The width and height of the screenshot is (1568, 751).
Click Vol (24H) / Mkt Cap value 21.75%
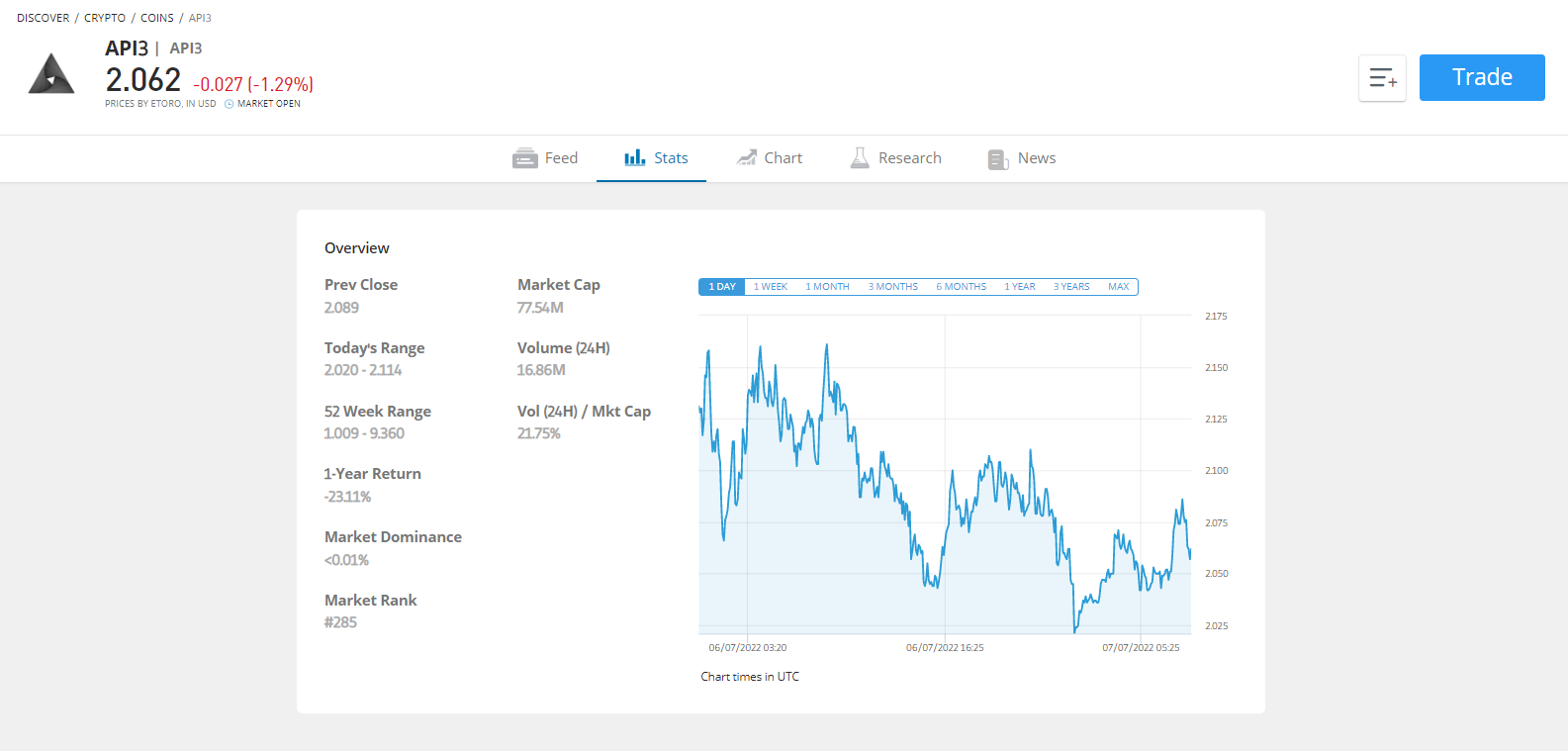pos(538,433)
